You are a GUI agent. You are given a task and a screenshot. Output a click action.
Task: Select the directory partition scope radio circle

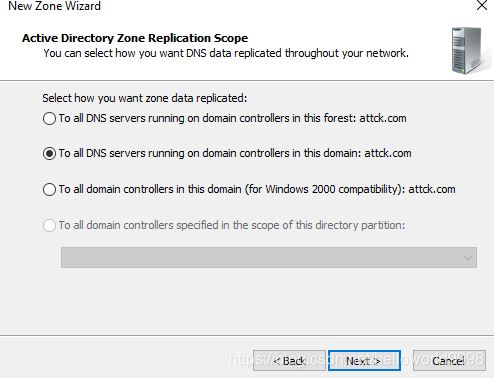[49, 225]
